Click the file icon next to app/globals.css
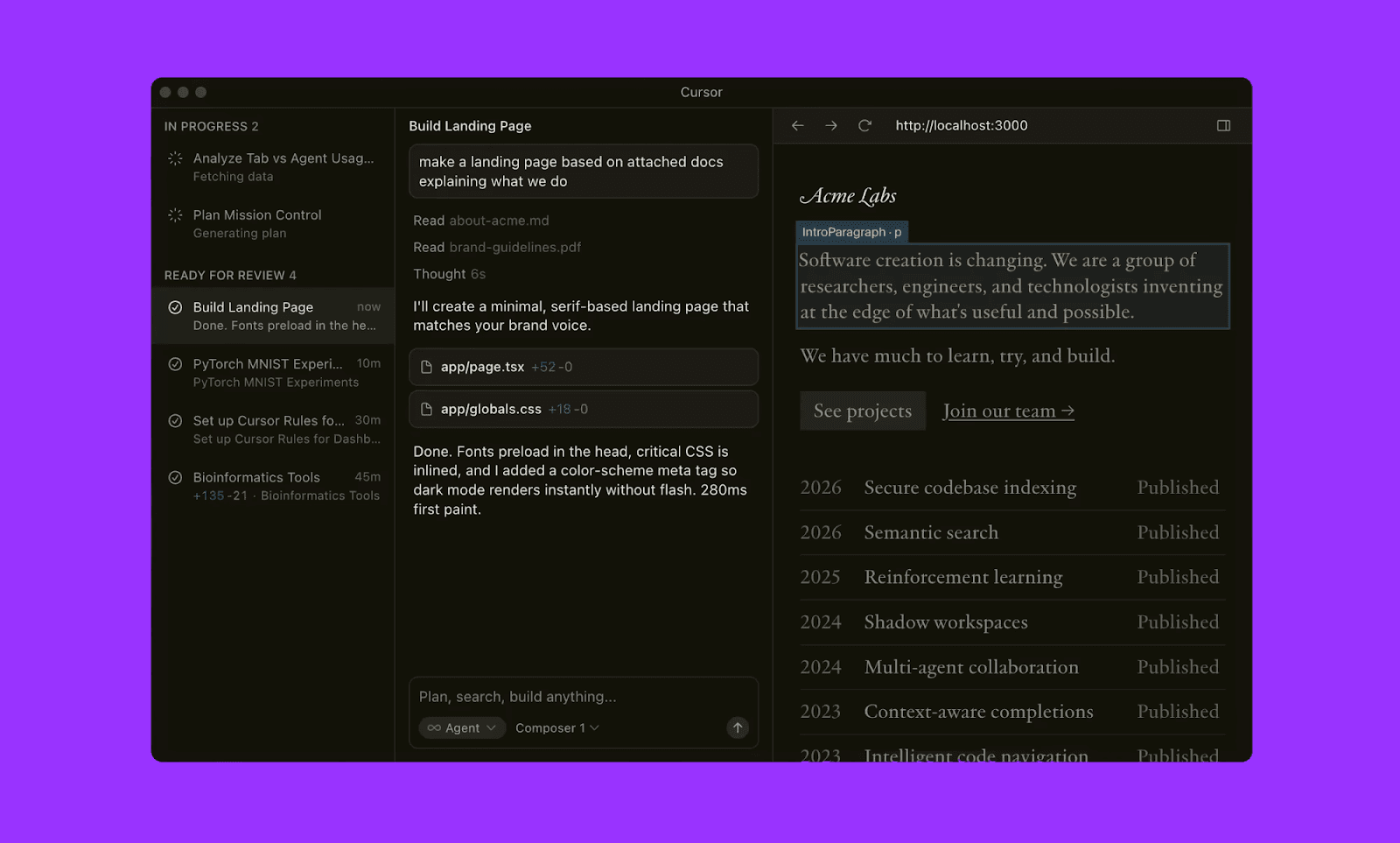 pyautogui.click(x=427, y=409)
